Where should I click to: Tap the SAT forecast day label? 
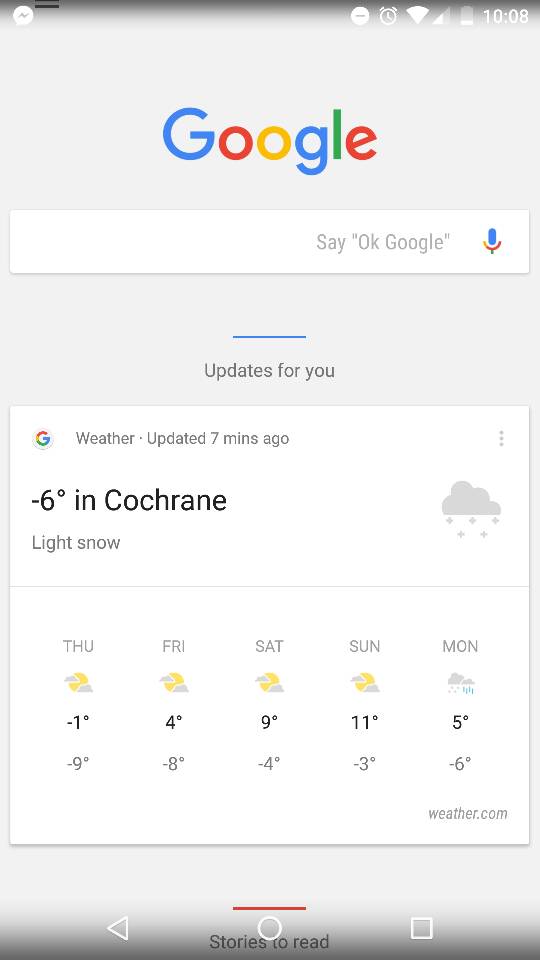tap(269, 646)
